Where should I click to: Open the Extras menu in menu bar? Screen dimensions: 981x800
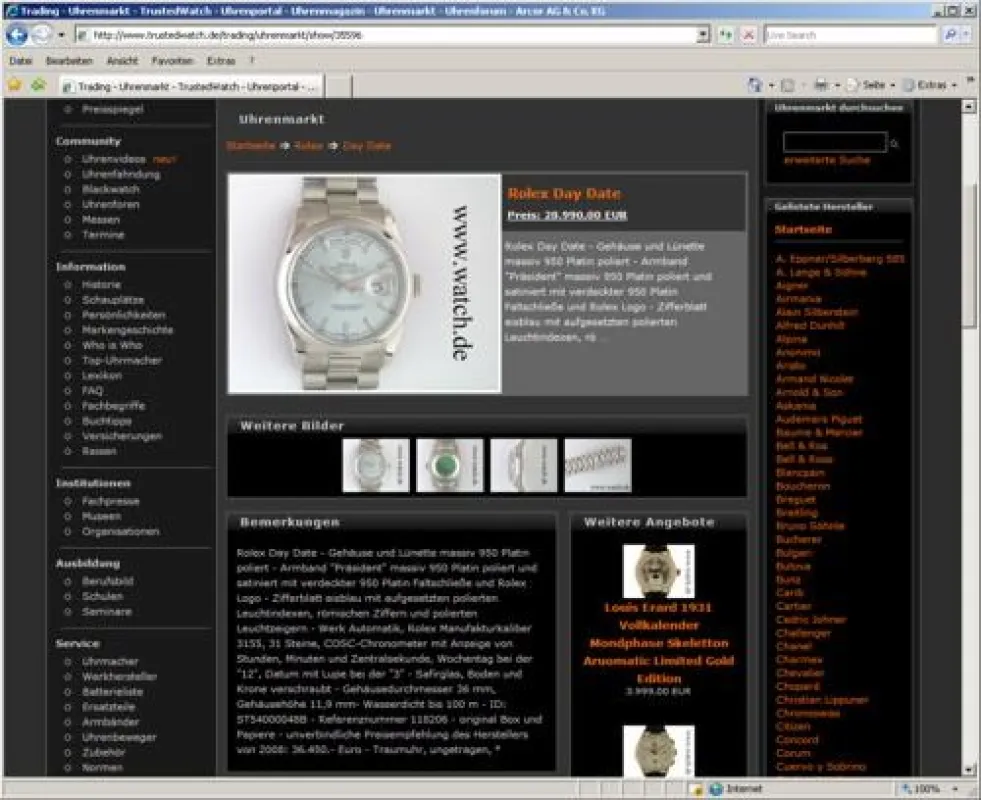[x=221, y=61]
